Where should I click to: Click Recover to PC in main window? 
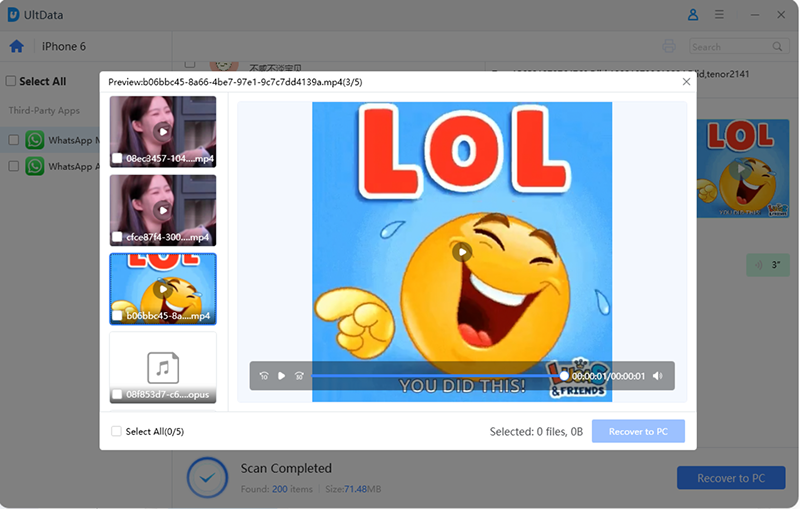click(731, 478)
